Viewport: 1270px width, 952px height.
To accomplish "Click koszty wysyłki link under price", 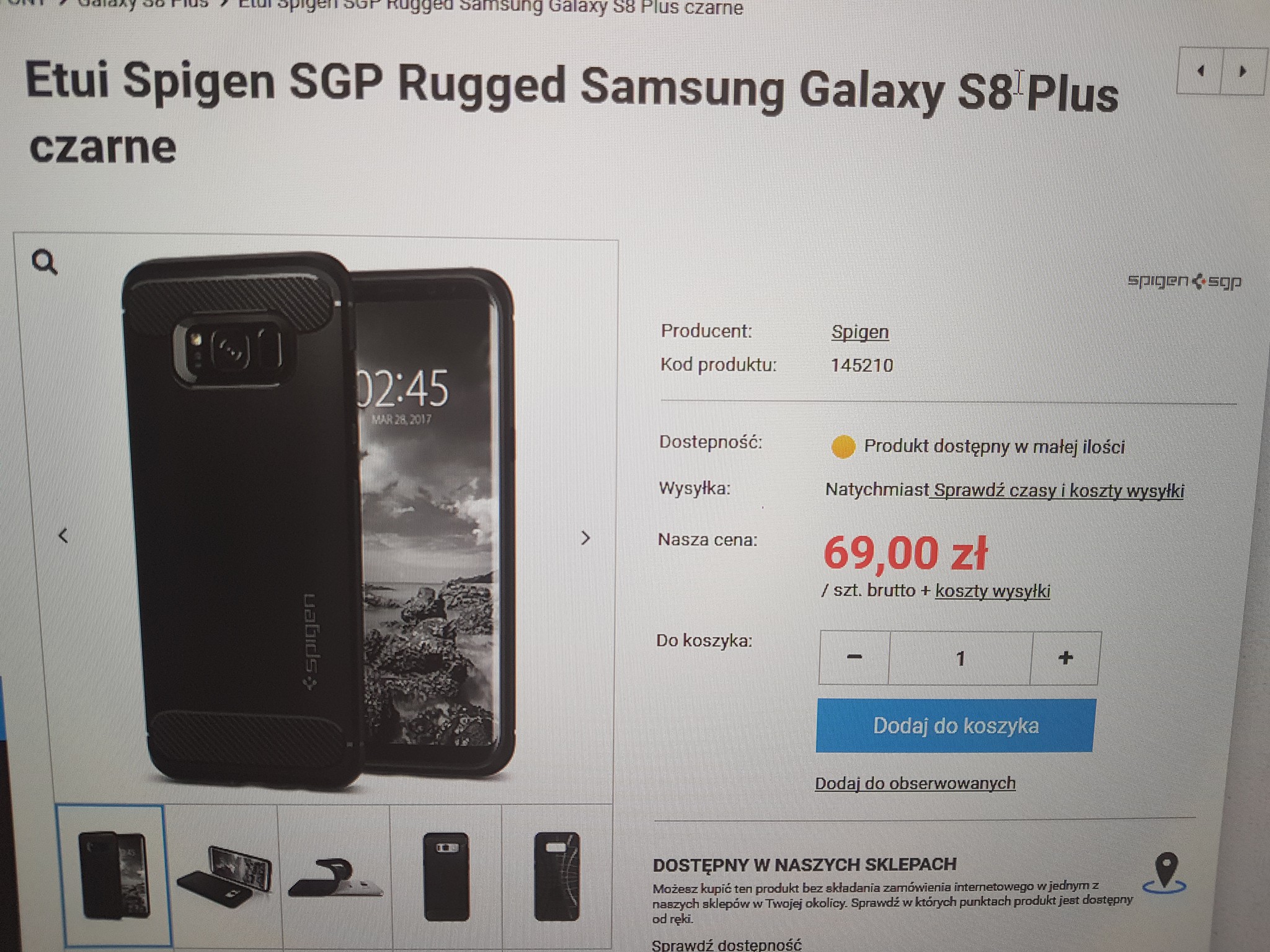I will [993, 591].
